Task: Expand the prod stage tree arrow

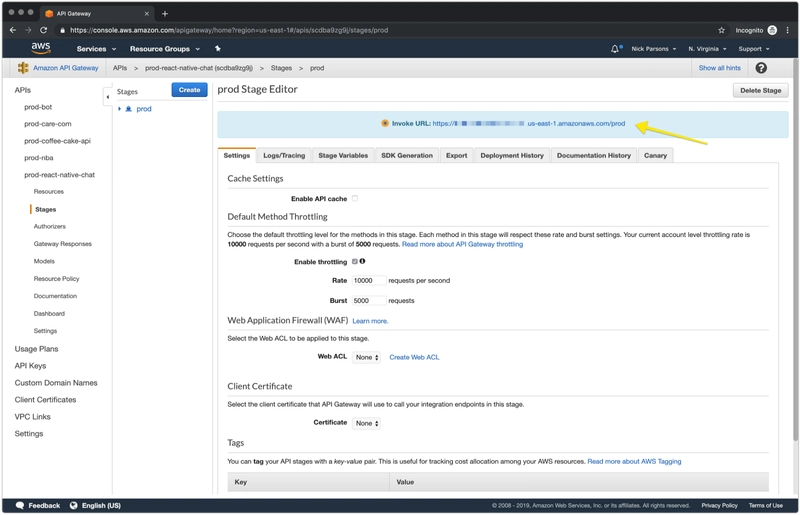Action: pyautogui.click(x=119, y=109)
